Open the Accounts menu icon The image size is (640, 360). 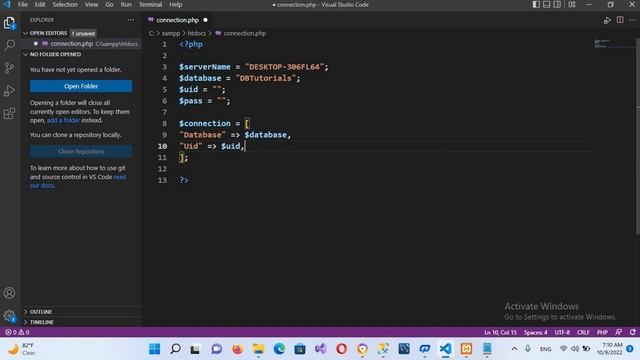(x=9, y=293)
